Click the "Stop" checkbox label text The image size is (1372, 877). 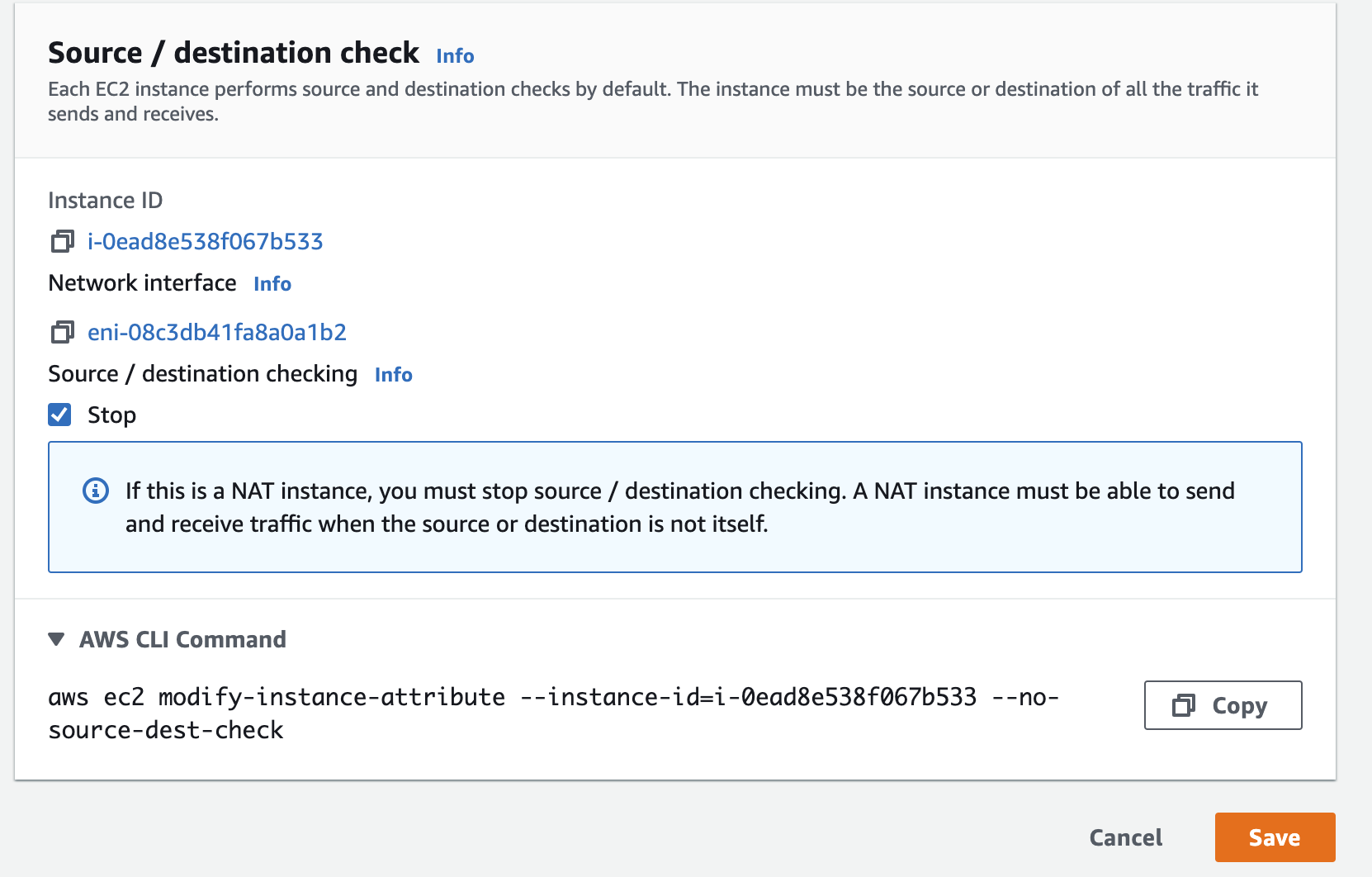click(111, 415)
